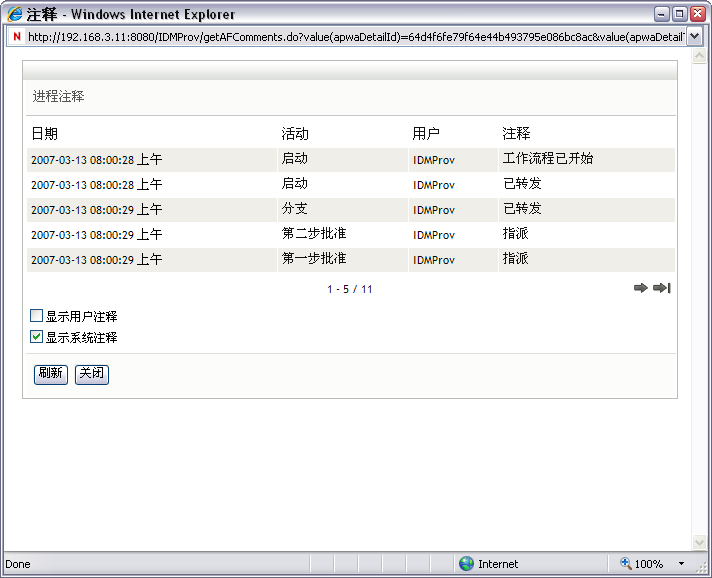Go to next page arrow
Image resolution: width=712 pixels, height=578 pixels.
pyautogui.click(x=640, y=288)
